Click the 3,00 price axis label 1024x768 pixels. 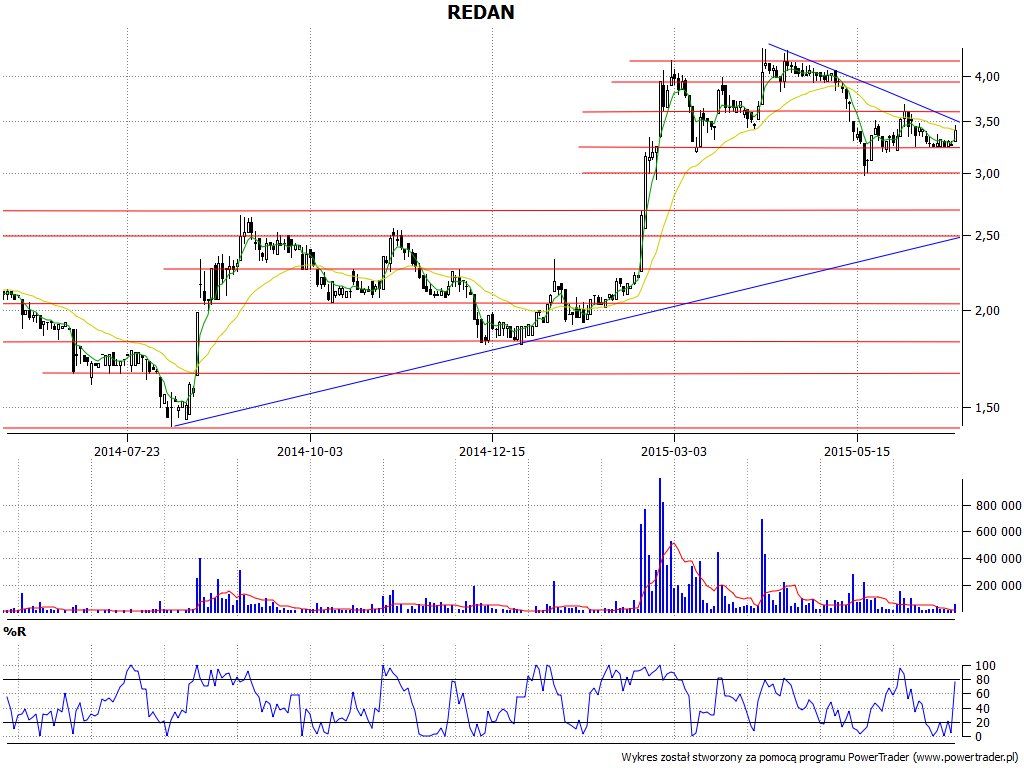click(x=987, y=173)
